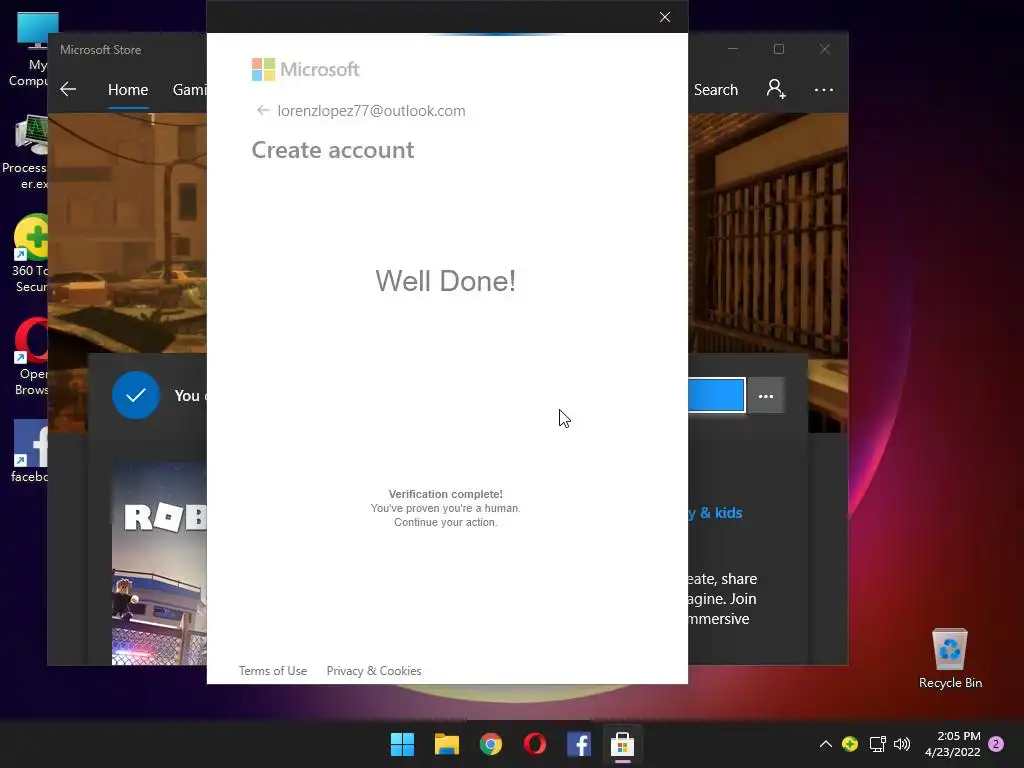Click the 'Well Done!' message
The image size is (1024, 768).
[445, 281]
